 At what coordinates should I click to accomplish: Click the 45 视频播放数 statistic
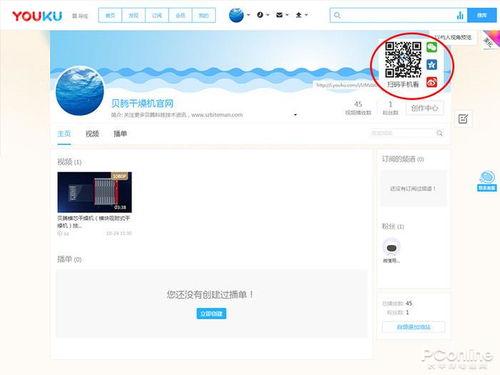point(358,108)
